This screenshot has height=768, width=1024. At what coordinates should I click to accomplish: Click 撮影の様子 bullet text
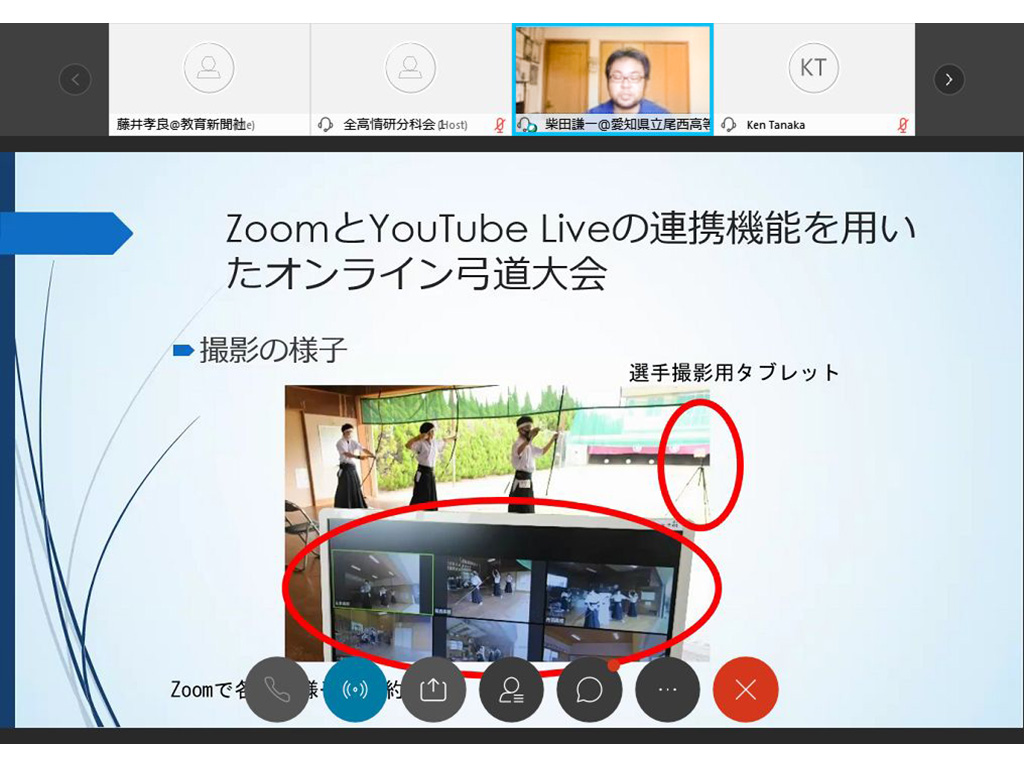[x=273, y=351]
